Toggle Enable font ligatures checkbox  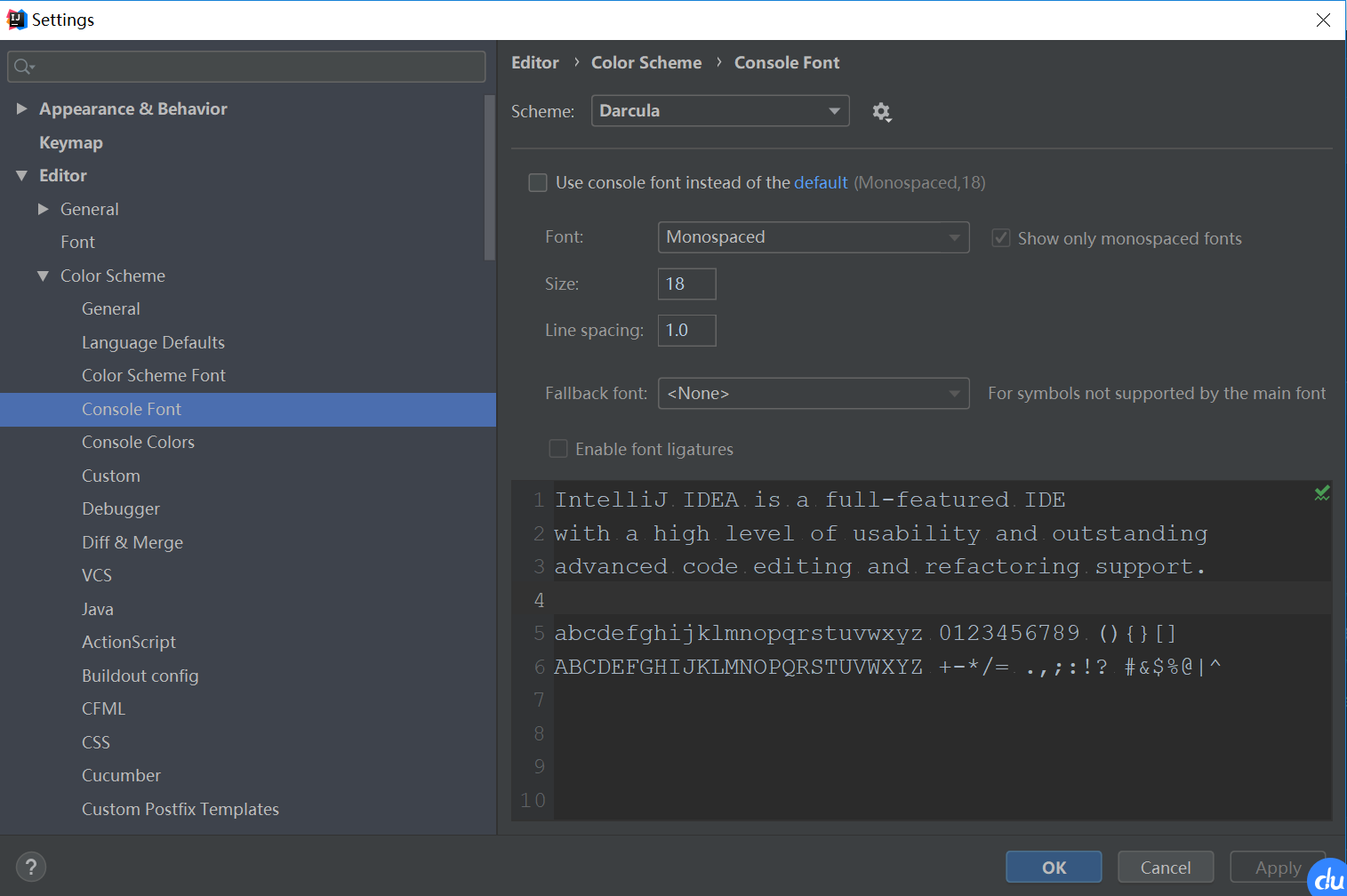558,449
